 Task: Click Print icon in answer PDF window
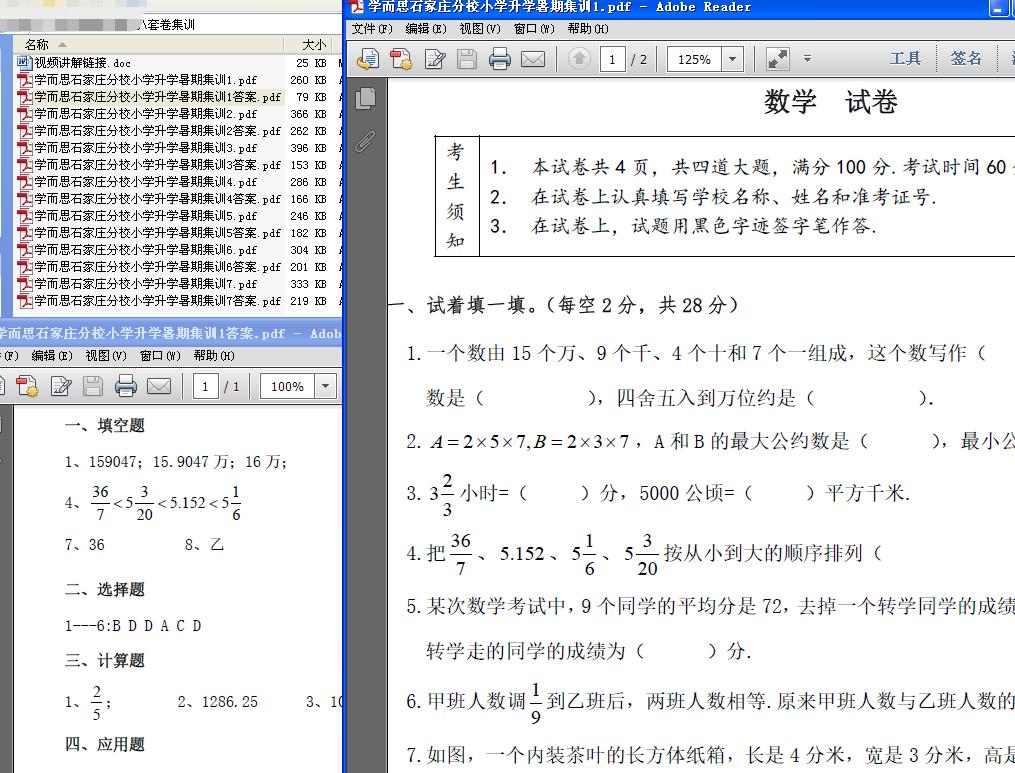(x=125, y=386)
